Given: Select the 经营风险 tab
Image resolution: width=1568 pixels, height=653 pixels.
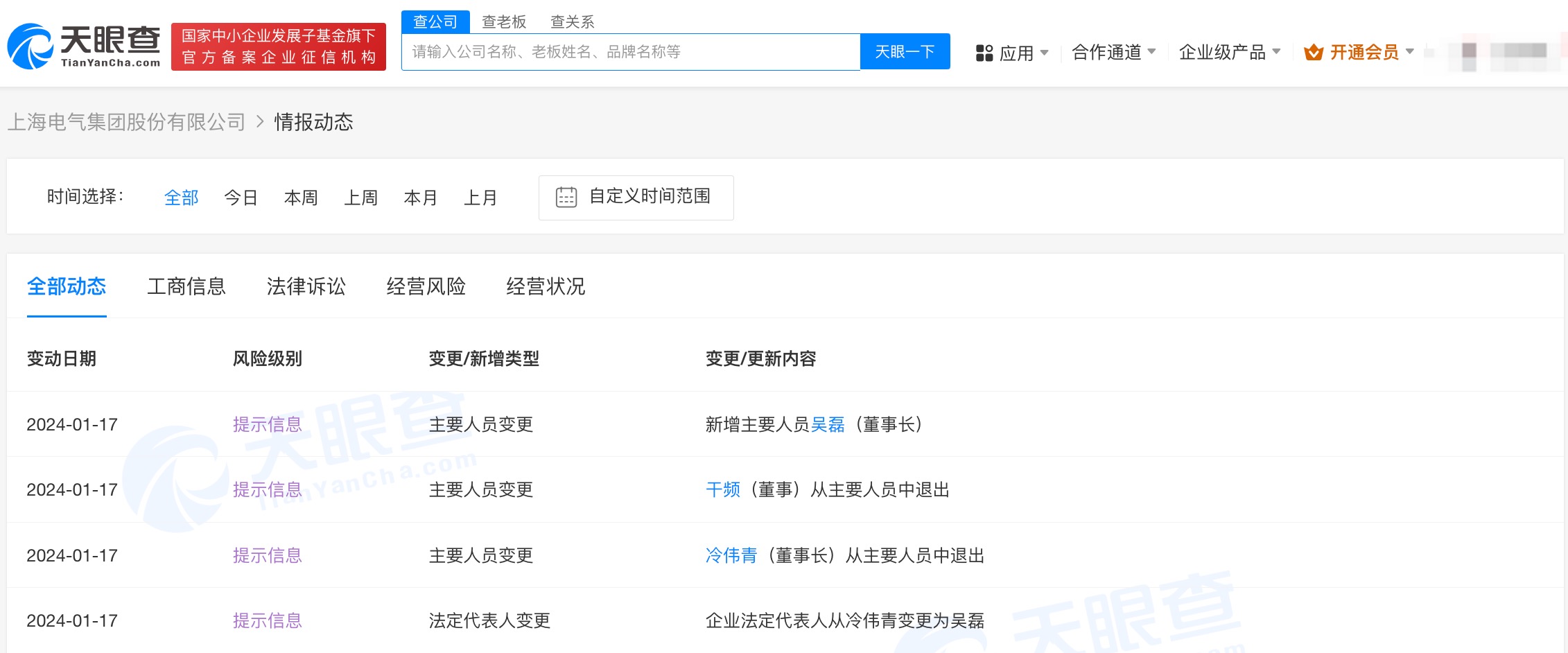Looking at the screenshot, I should [x=426, y=286].
